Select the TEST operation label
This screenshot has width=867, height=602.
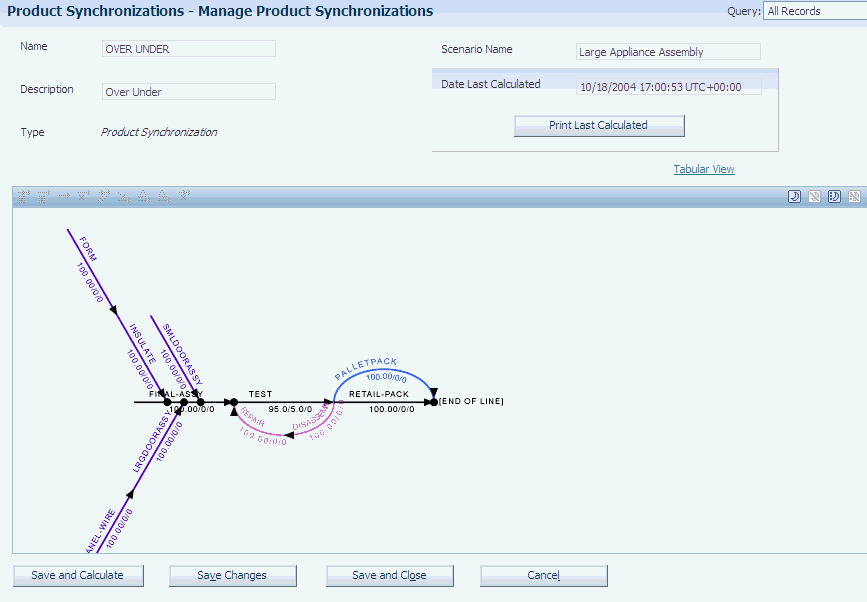[260, 394]
